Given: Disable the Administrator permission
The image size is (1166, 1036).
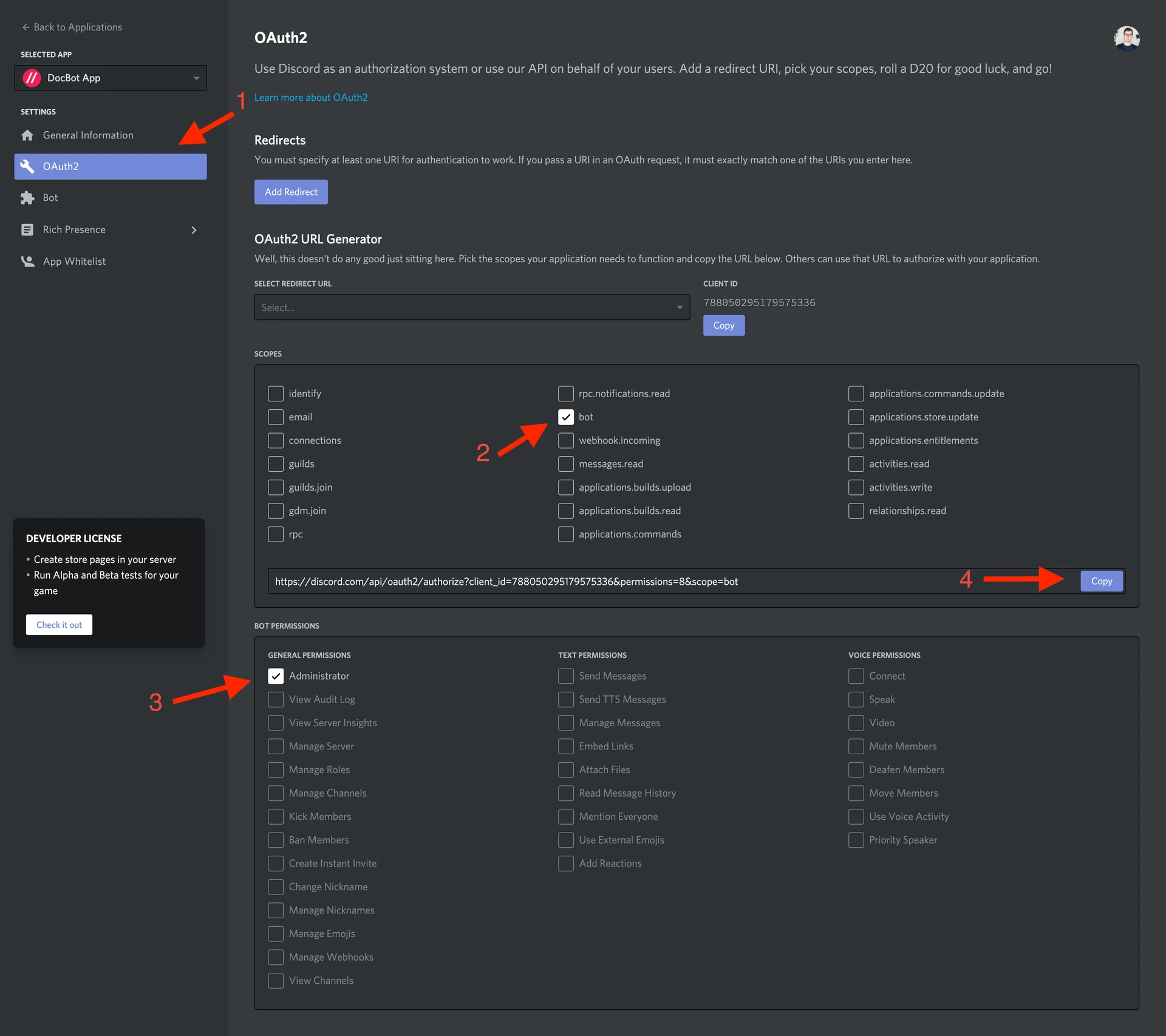Looking at the screenshot, I should pos(276,676).
